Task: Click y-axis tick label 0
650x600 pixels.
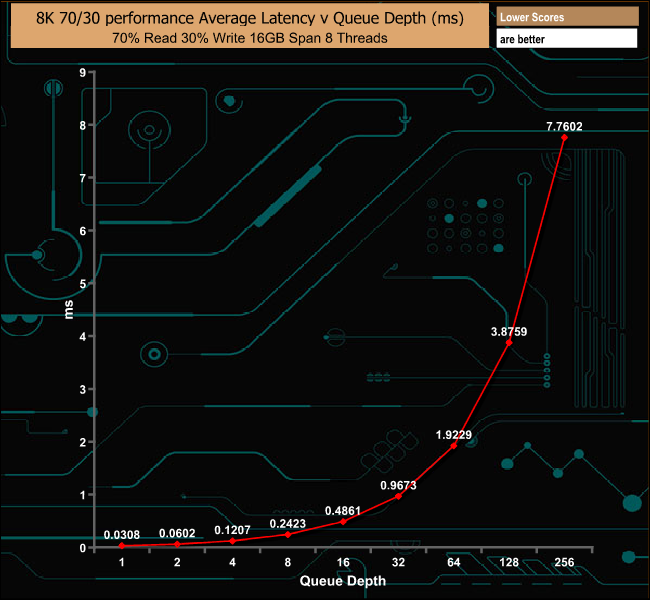Action: click(x=83, y=548)
